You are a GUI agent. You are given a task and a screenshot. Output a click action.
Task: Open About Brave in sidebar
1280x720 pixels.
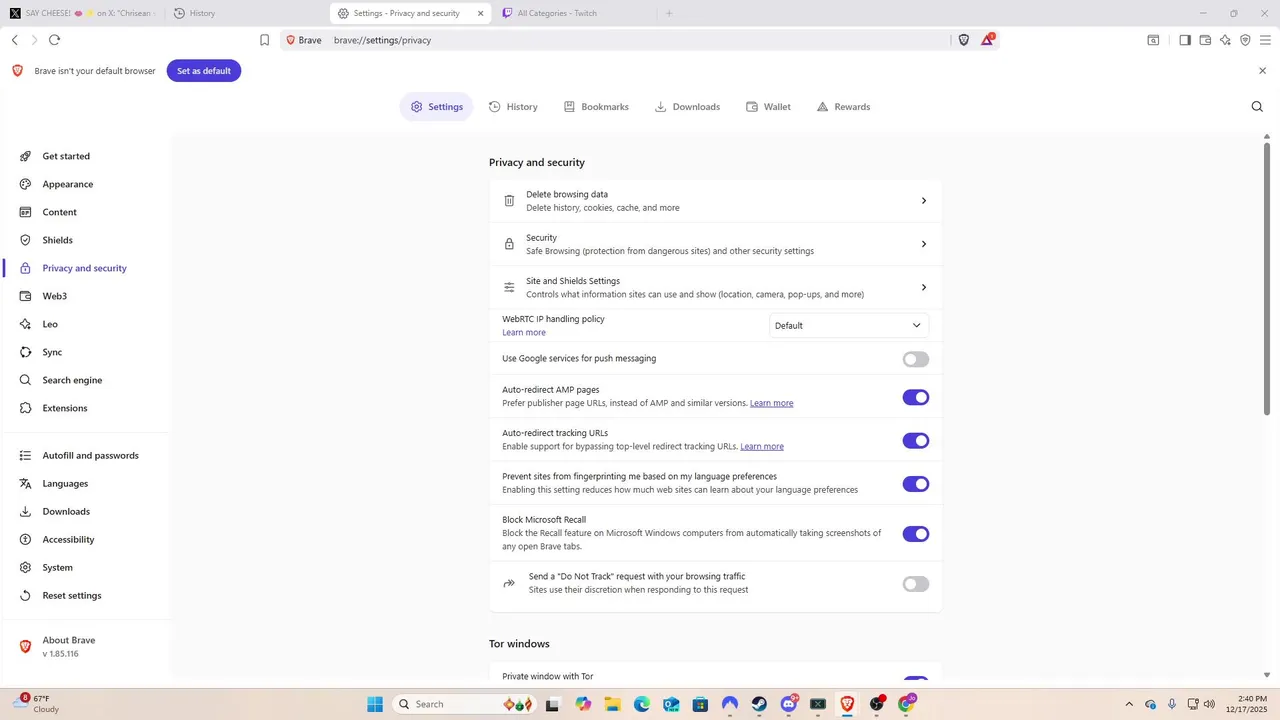pos(68,646)
